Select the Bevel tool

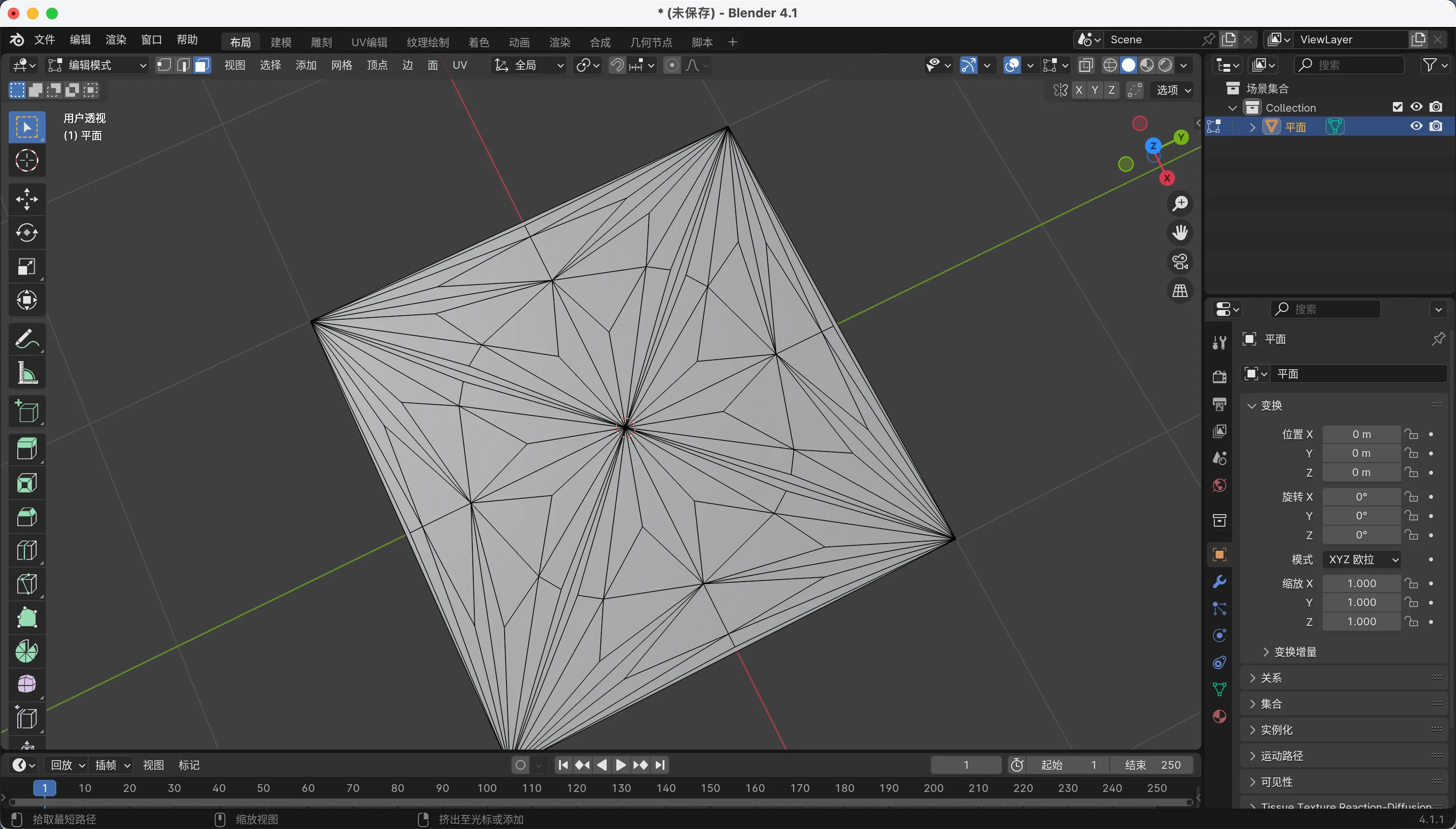tap(26, 517)
